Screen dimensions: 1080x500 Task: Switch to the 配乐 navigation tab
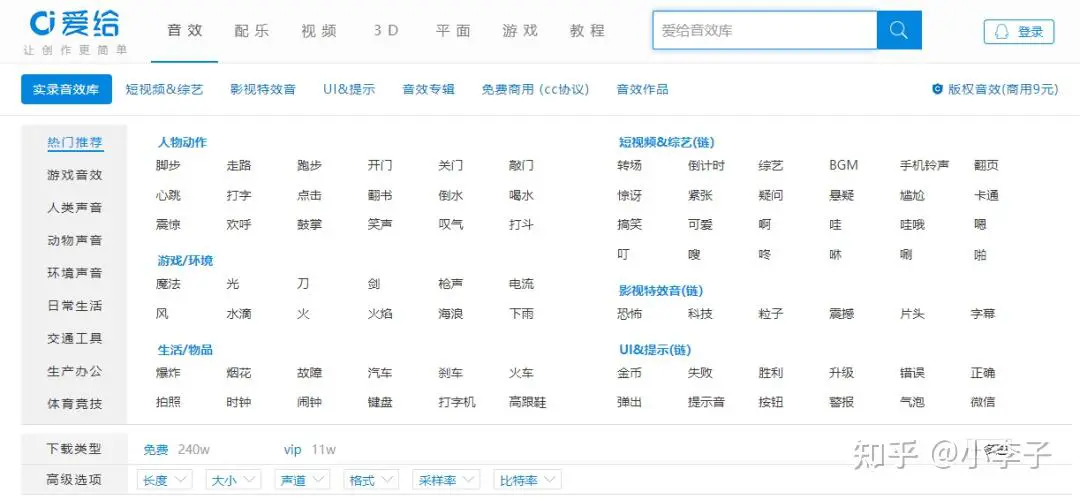pyautogui.click(x=252, y=31)
